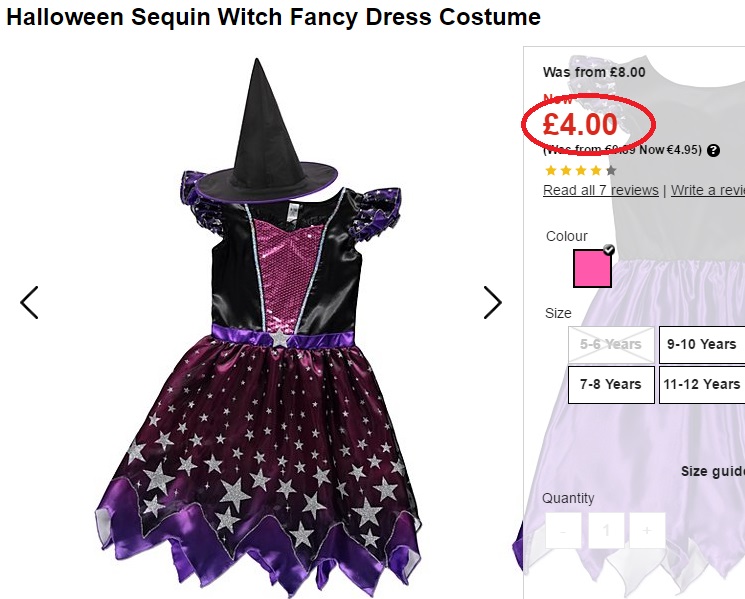Increase quantity with the plus button
This screenshot has height=599, width=745.
point(647,531)
